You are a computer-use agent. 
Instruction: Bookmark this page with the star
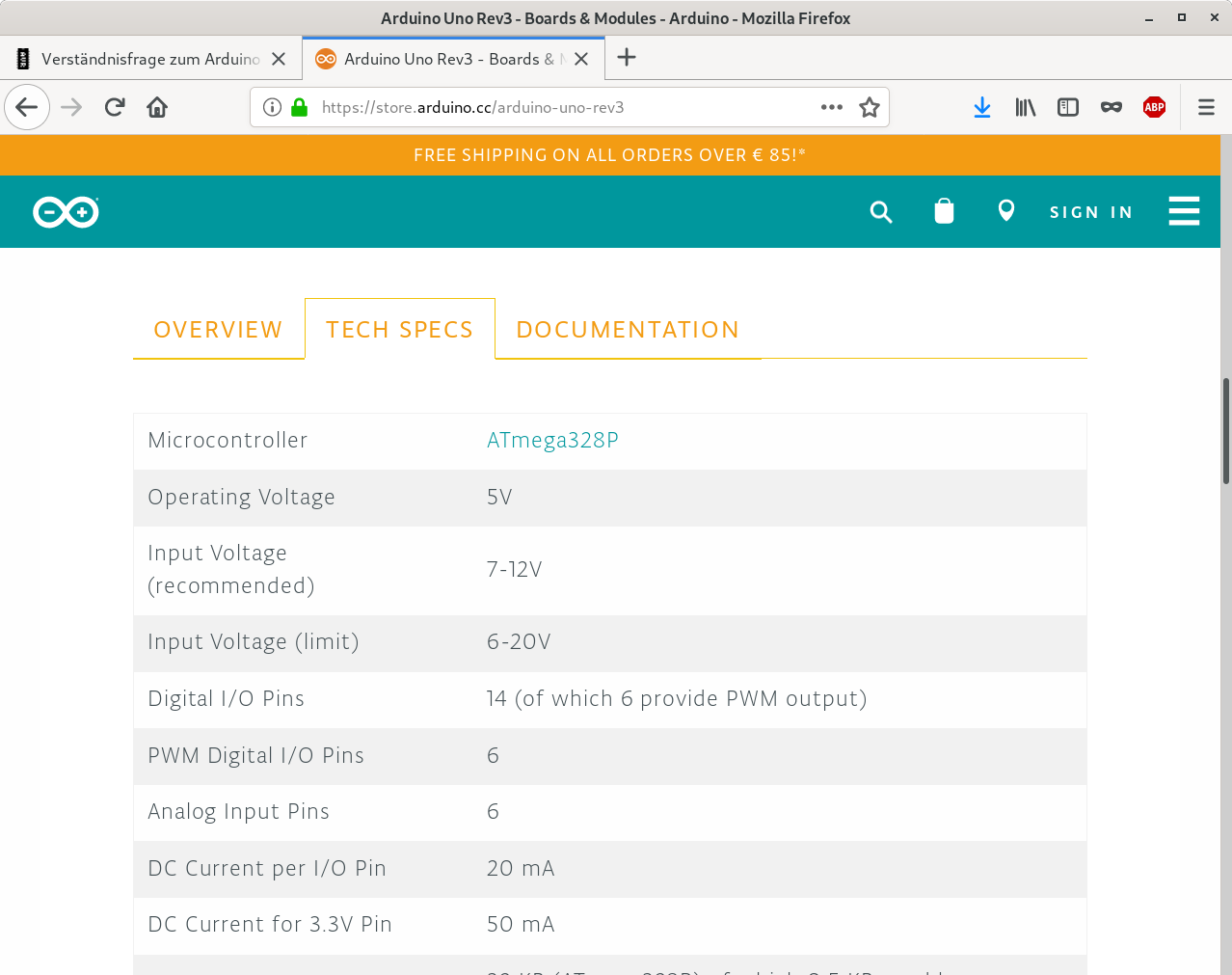pos(870,107)
